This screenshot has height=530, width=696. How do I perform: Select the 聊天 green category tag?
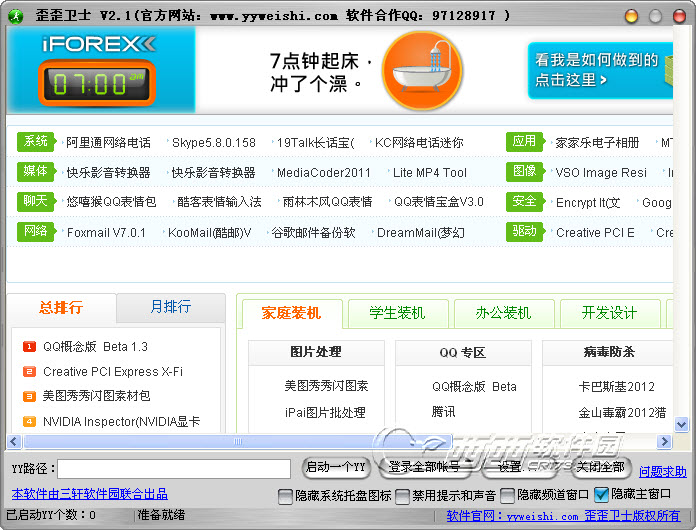click(36, 201)
